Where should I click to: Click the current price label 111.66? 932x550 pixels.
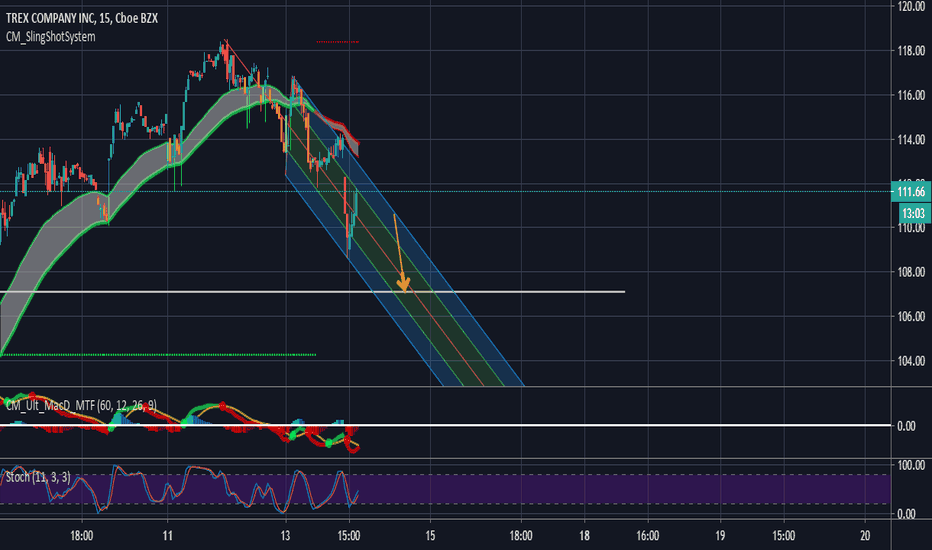click(x=911, y=191)
